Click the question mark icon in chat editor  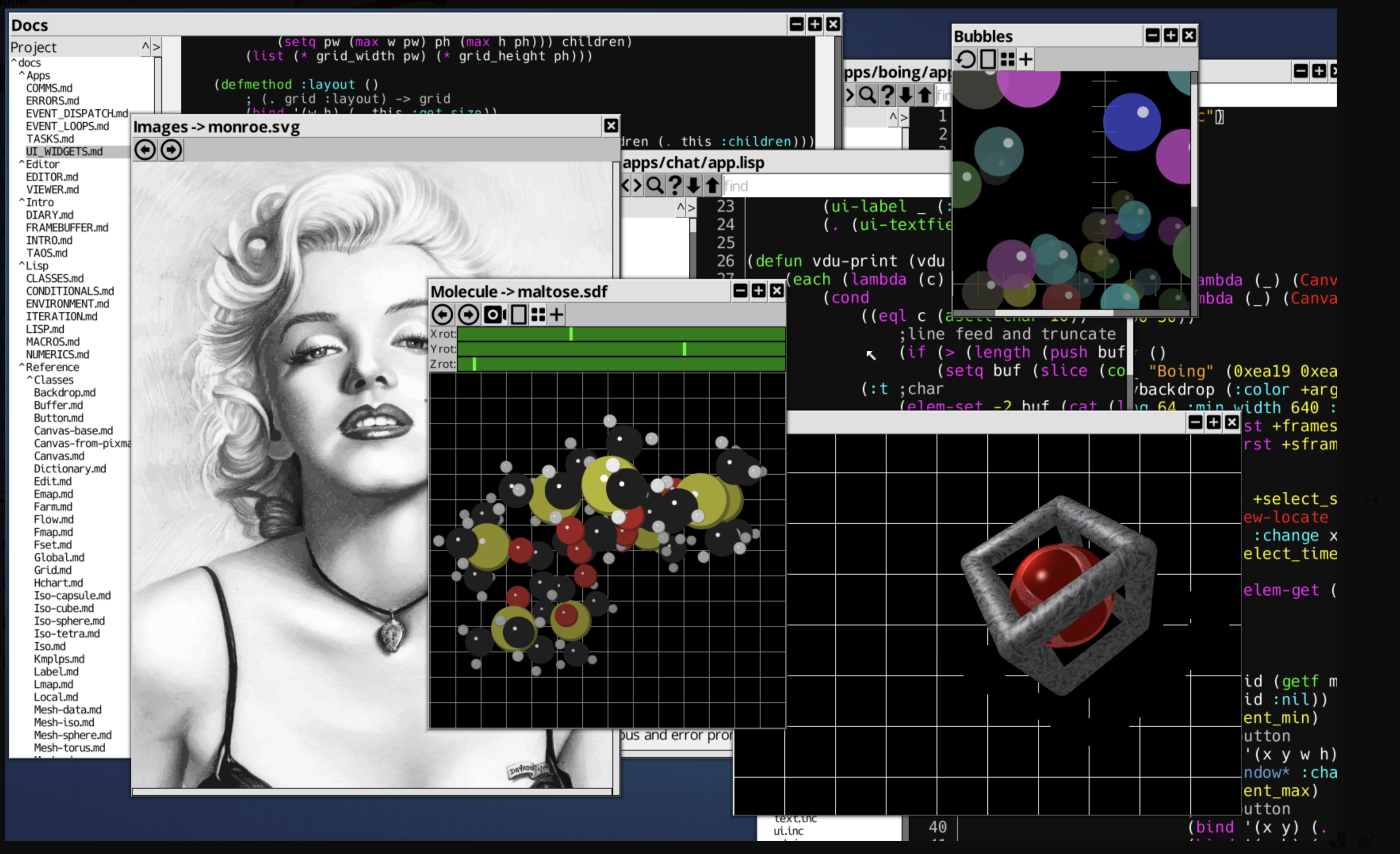point(675,186)
